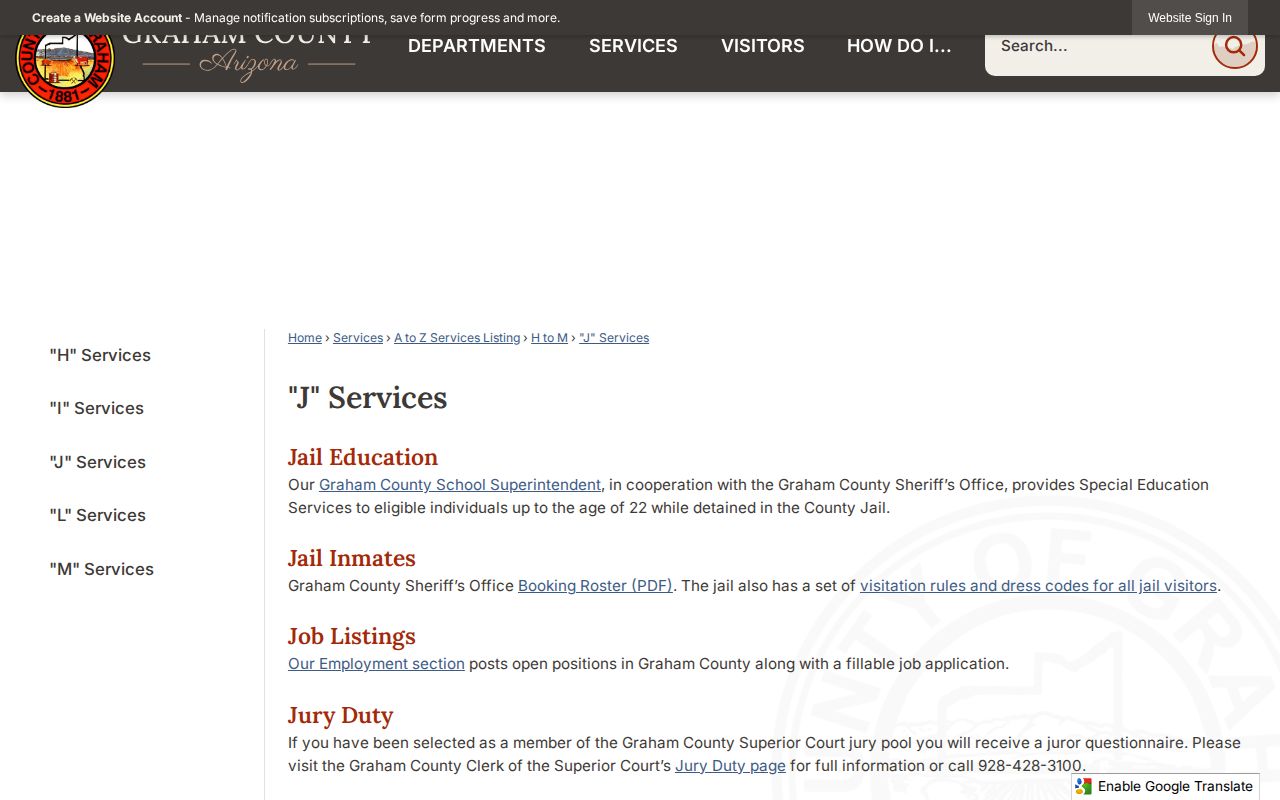Open "H" Services in sidebar

pos(100,355)
